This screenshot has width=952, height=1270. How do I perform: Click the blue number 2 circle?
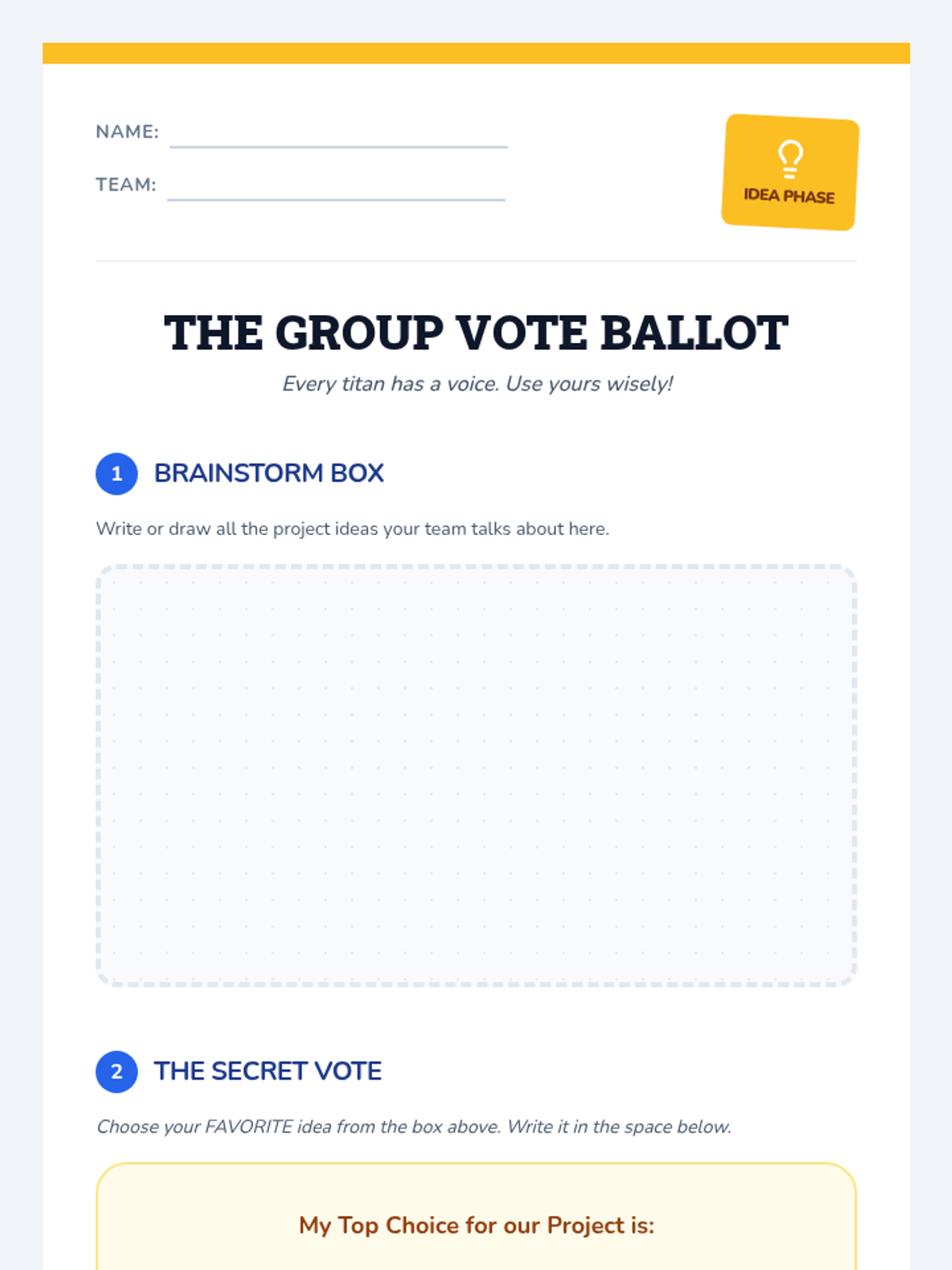[x=117, y=1072]
